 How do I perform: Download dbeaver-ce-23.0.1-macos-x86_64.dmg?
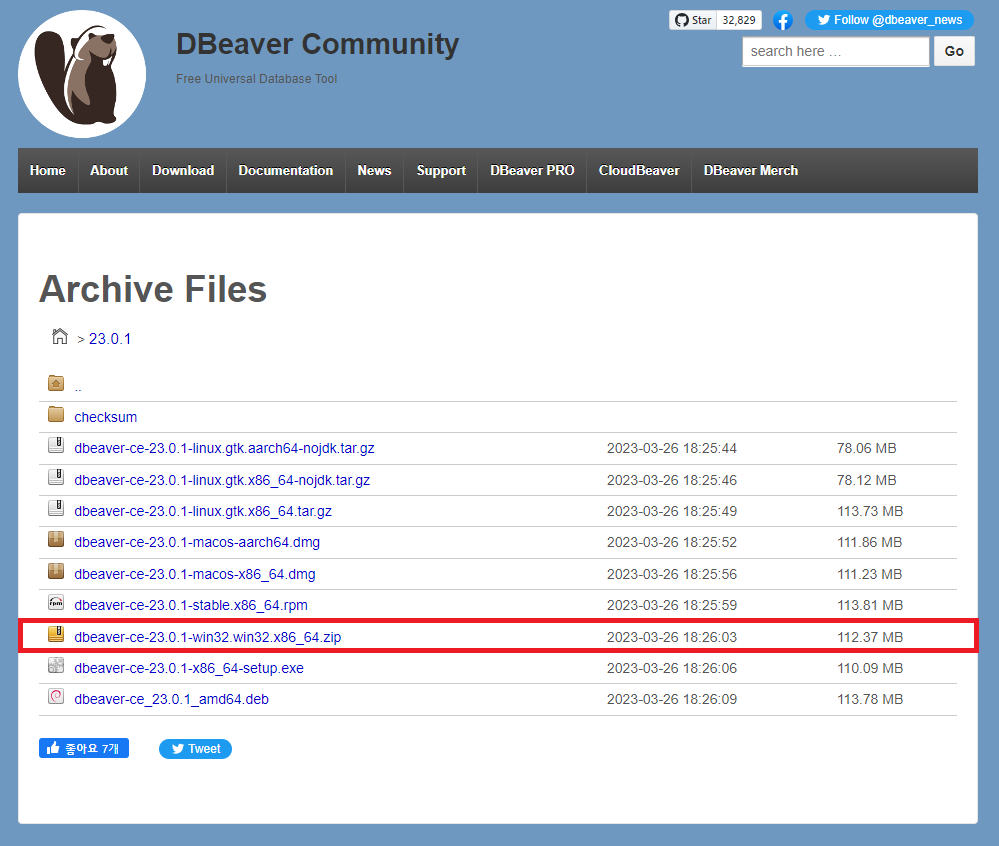(194, 574)
